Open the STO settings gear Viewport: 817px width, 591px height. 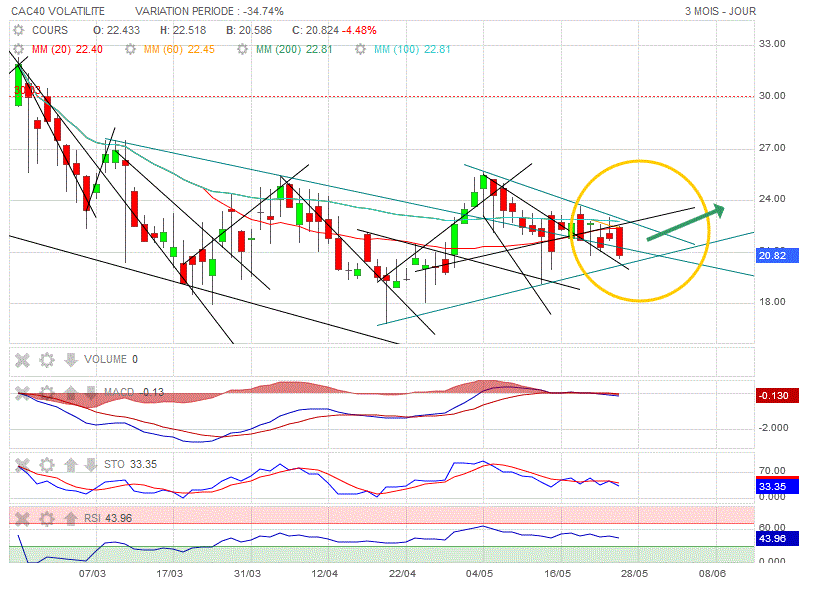tap(47, 464)
